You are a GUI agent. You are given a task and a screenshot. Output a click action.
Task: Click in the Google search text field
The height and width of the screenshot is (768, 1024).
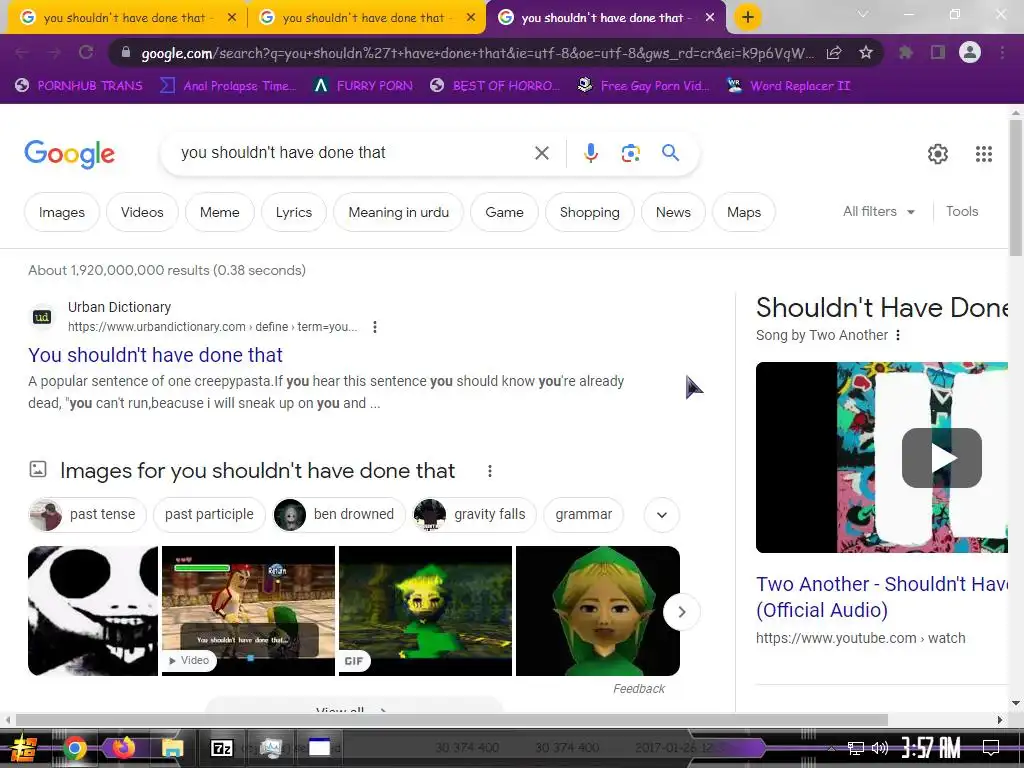(353, 153)
